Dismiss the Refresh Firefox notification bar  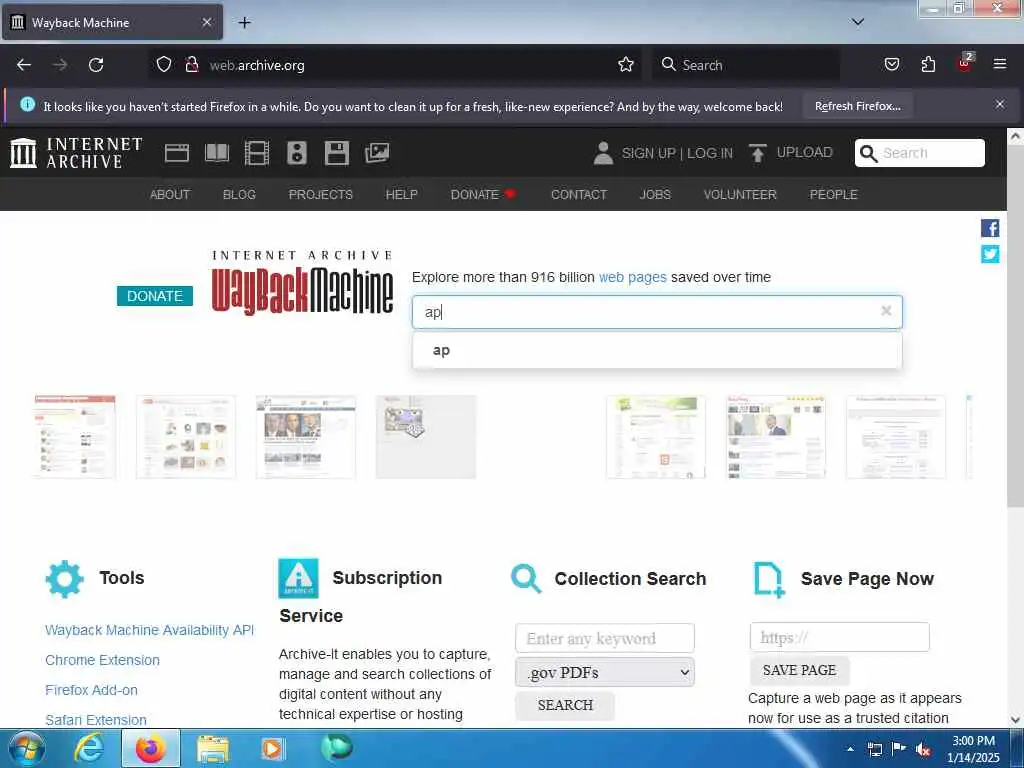[x=1000, y=104]
